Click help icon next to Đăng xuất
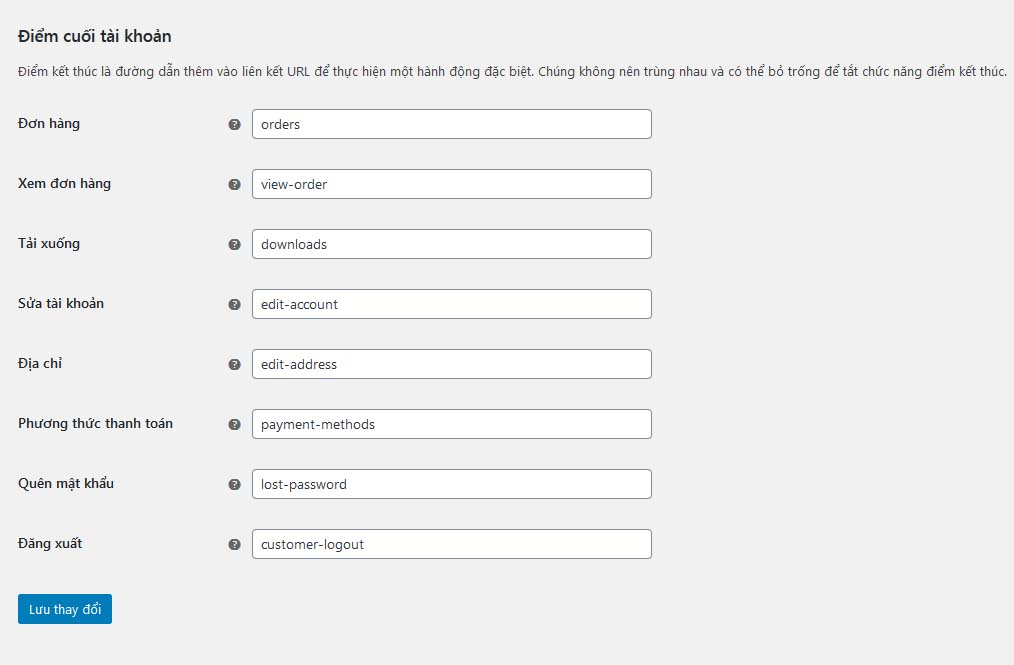This screenshot has height=665, width=1014. 235,545
